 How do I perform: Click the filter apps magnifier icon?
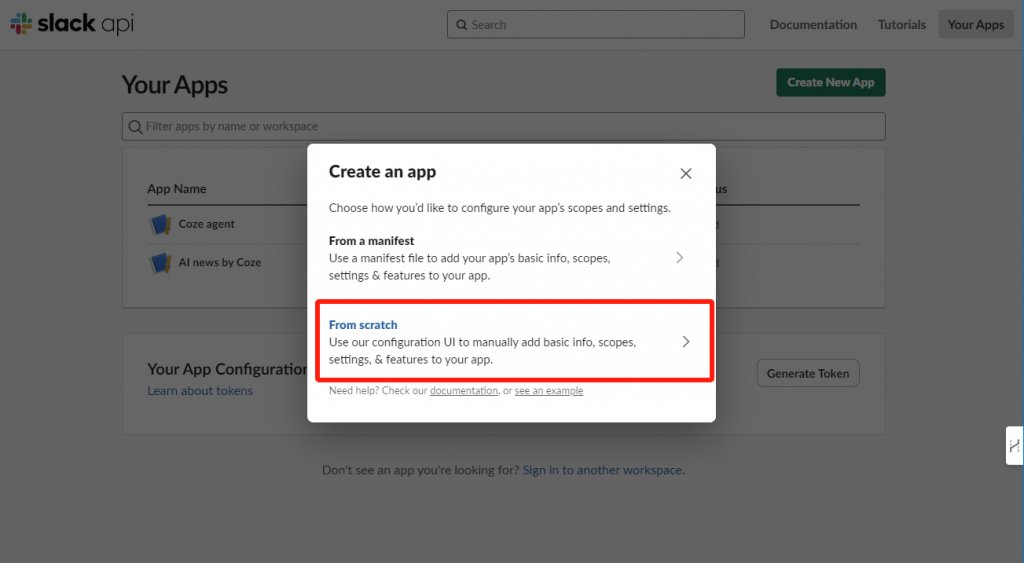tap(135, 127)
